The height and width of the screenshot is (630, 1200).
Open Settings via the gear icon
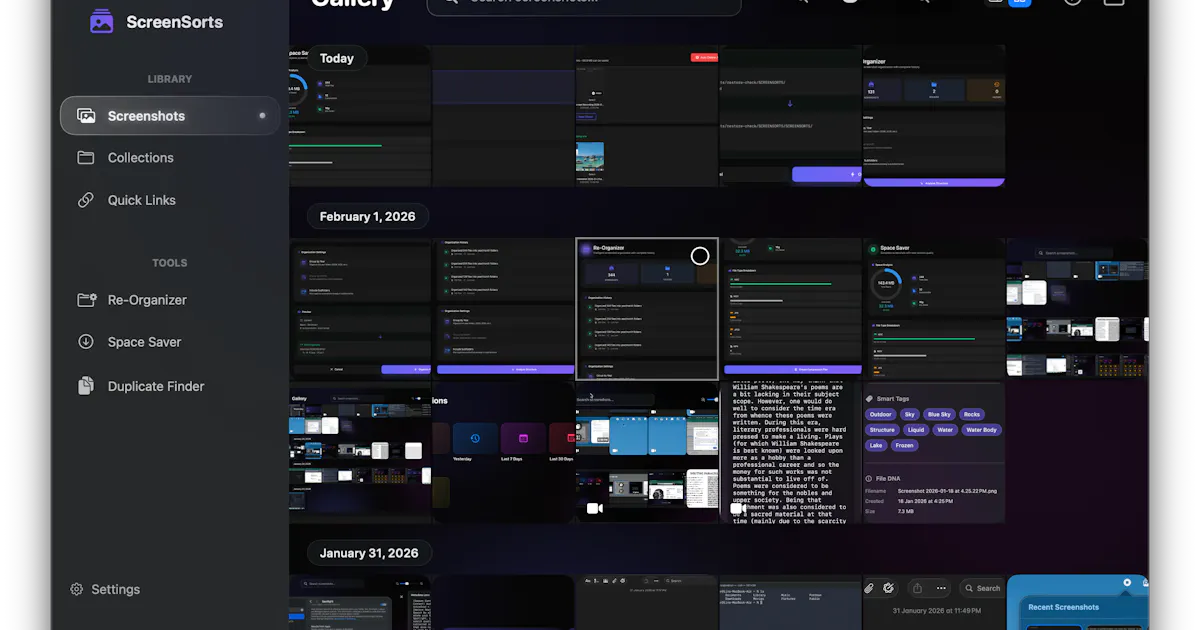[x=77, y=589]
